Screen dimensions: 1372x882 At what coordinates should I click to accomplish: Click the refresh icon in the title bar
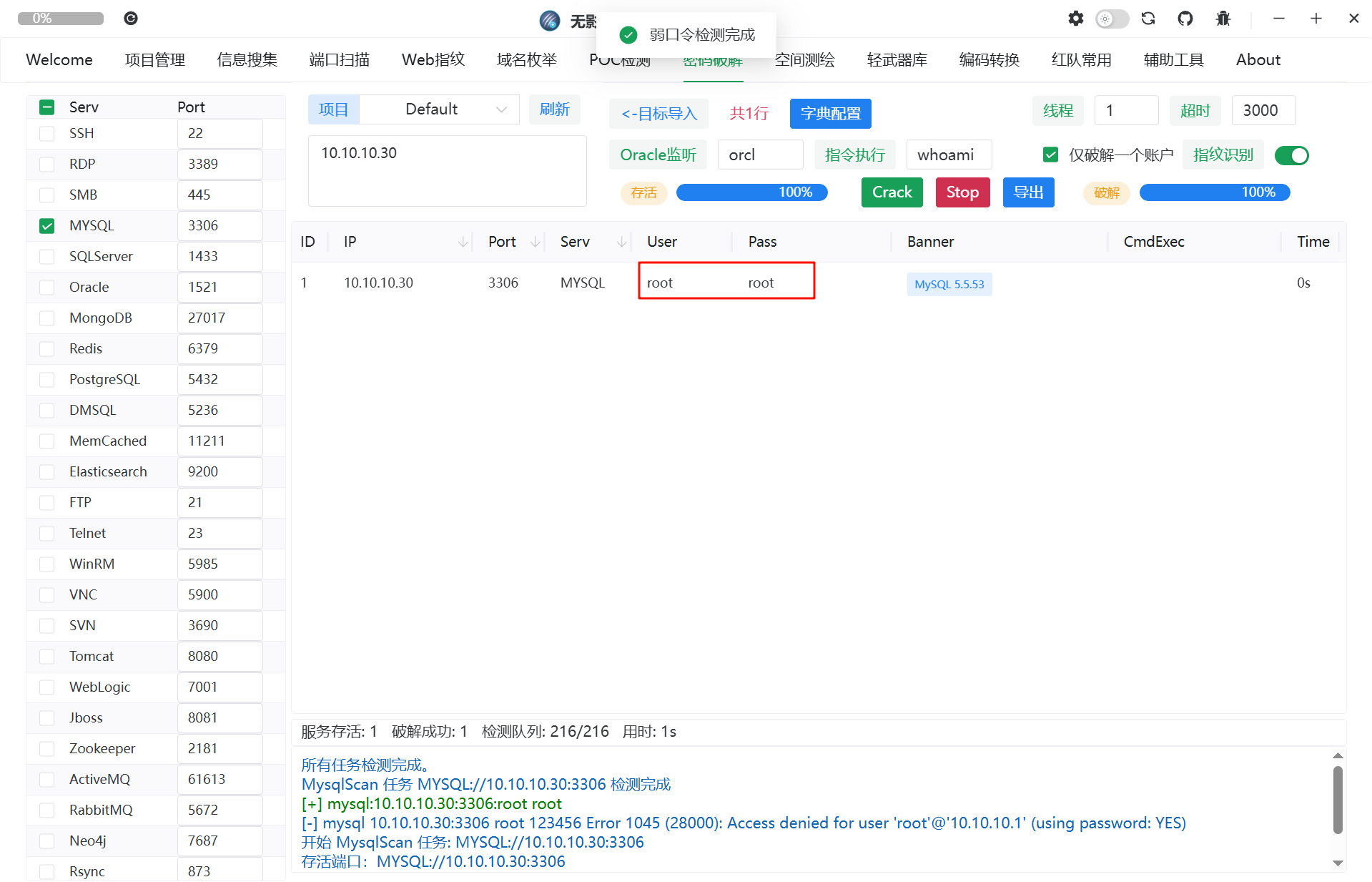(1148, 19)
